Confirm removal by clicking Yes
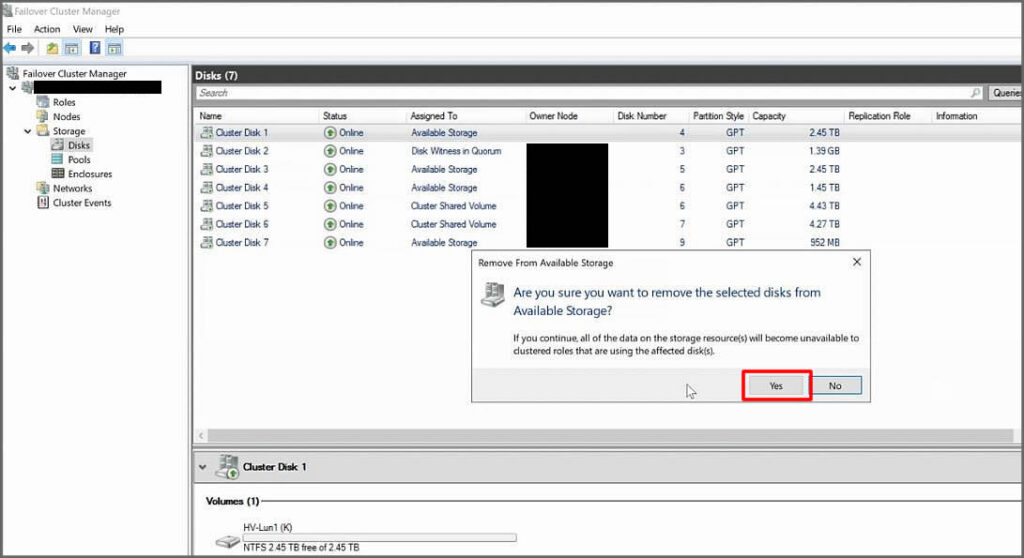The height and width of the screenshot is (558, 1024). [776, 386]
